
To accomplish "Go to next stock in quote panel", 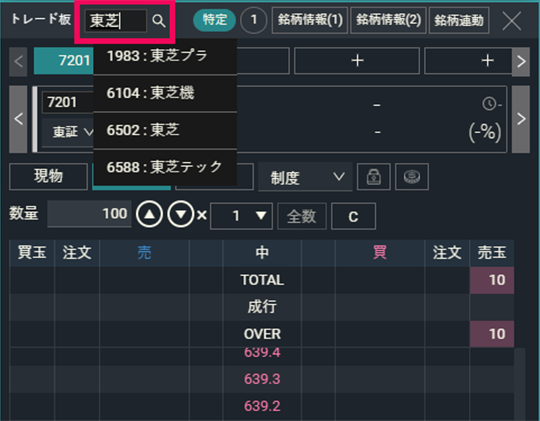I will (x=521, y=119).
